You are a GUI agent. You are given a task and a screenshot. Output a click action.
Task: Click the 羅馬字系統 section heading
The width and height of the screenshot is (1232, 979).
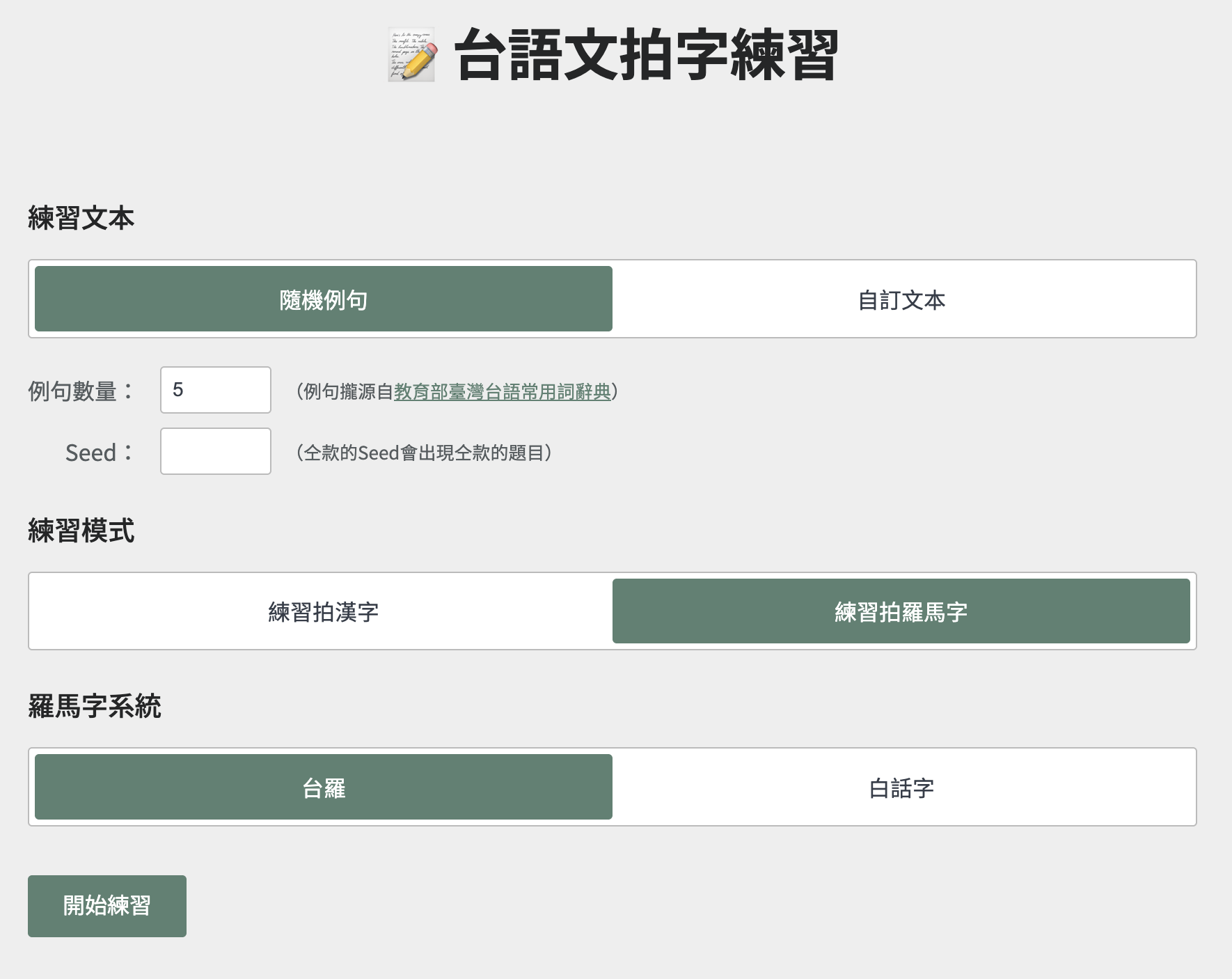tap(95, 704)
